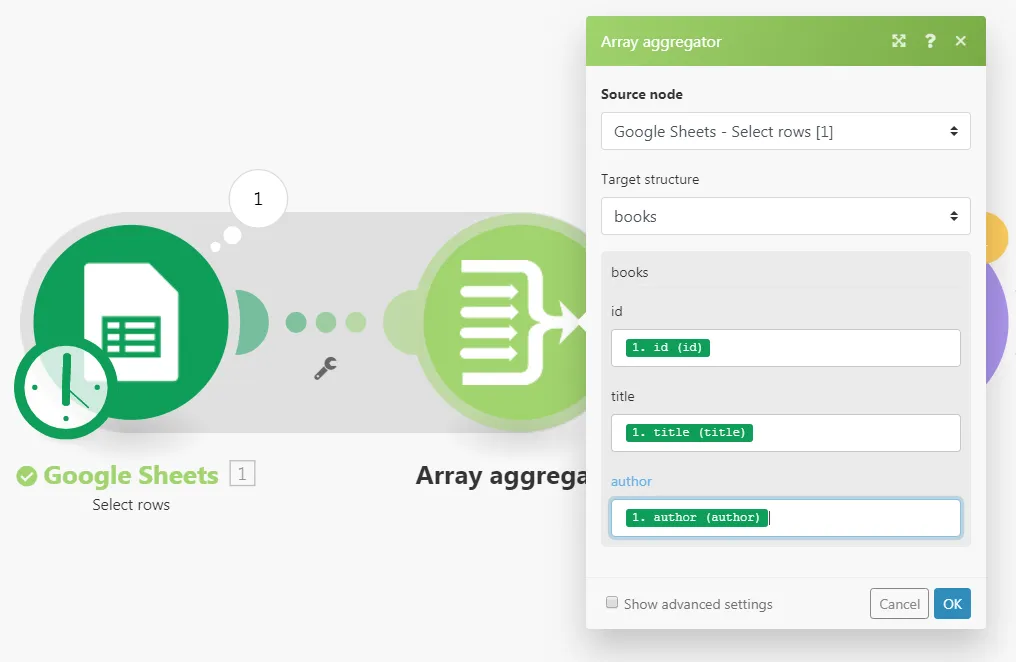The width and height of the screenshot is (1016, 662).
Task: Click the 'id' field label
Action: (616, 312)
